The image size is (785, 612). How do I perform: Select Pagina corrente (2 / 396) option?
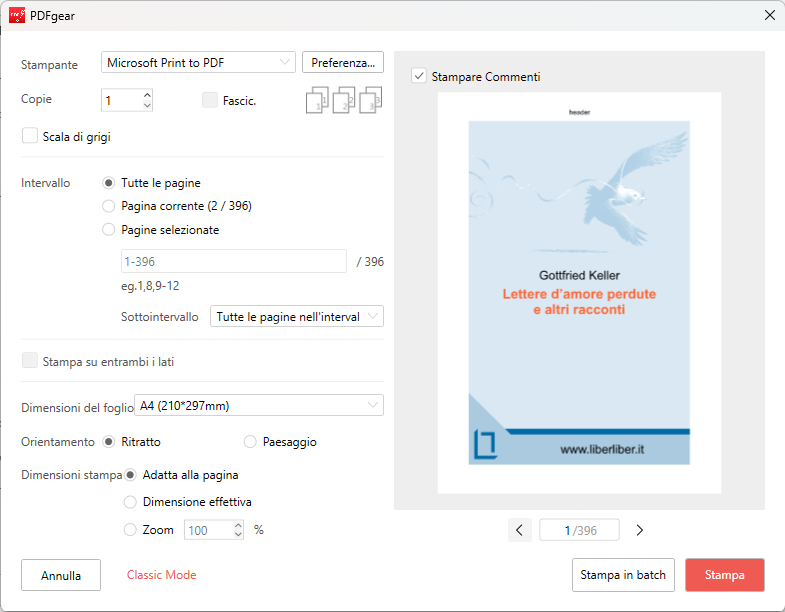(x=109, y=206)
